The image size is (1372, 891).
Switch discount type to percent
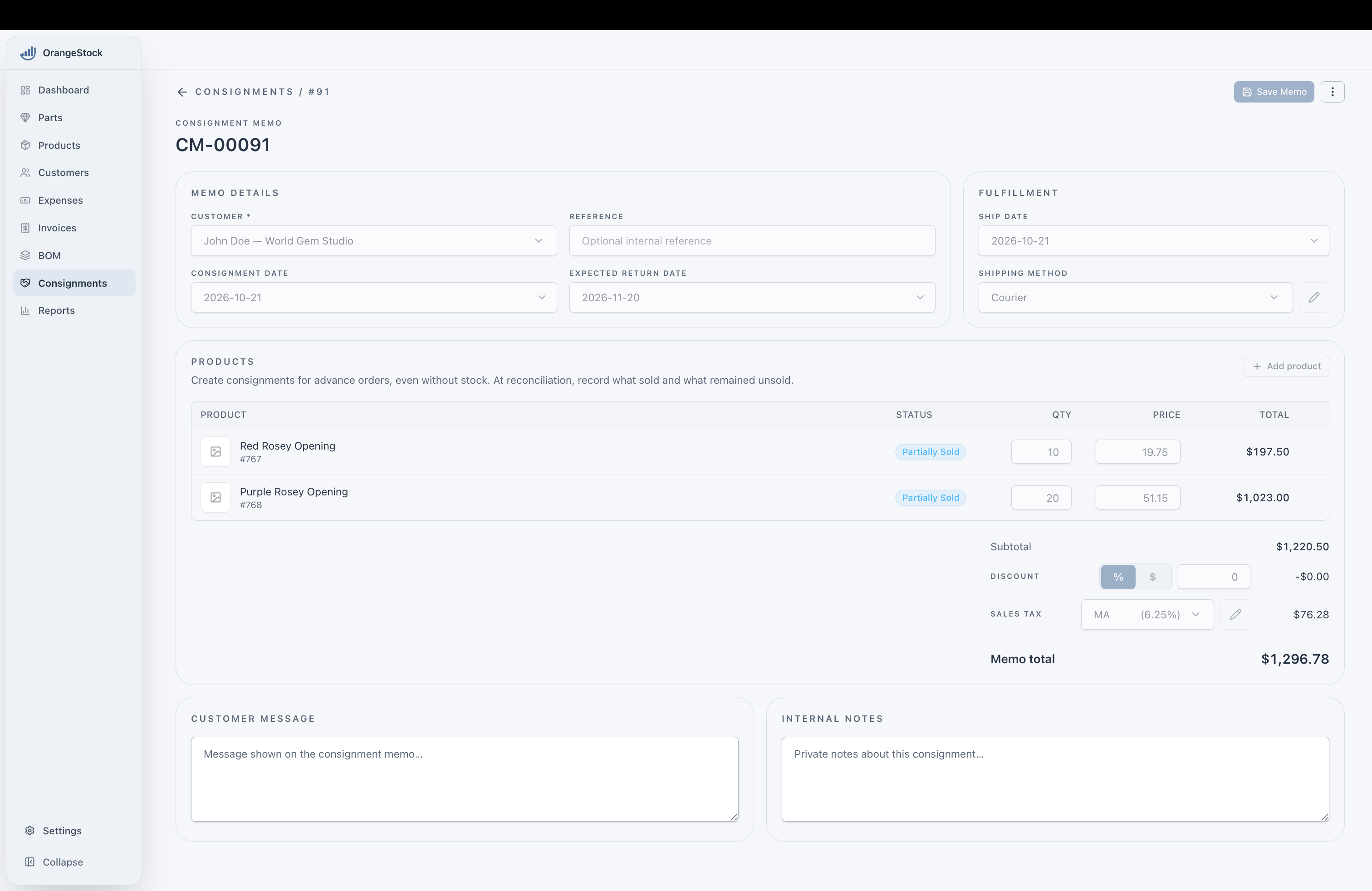pyautogui.click(x=1118, y=577)
